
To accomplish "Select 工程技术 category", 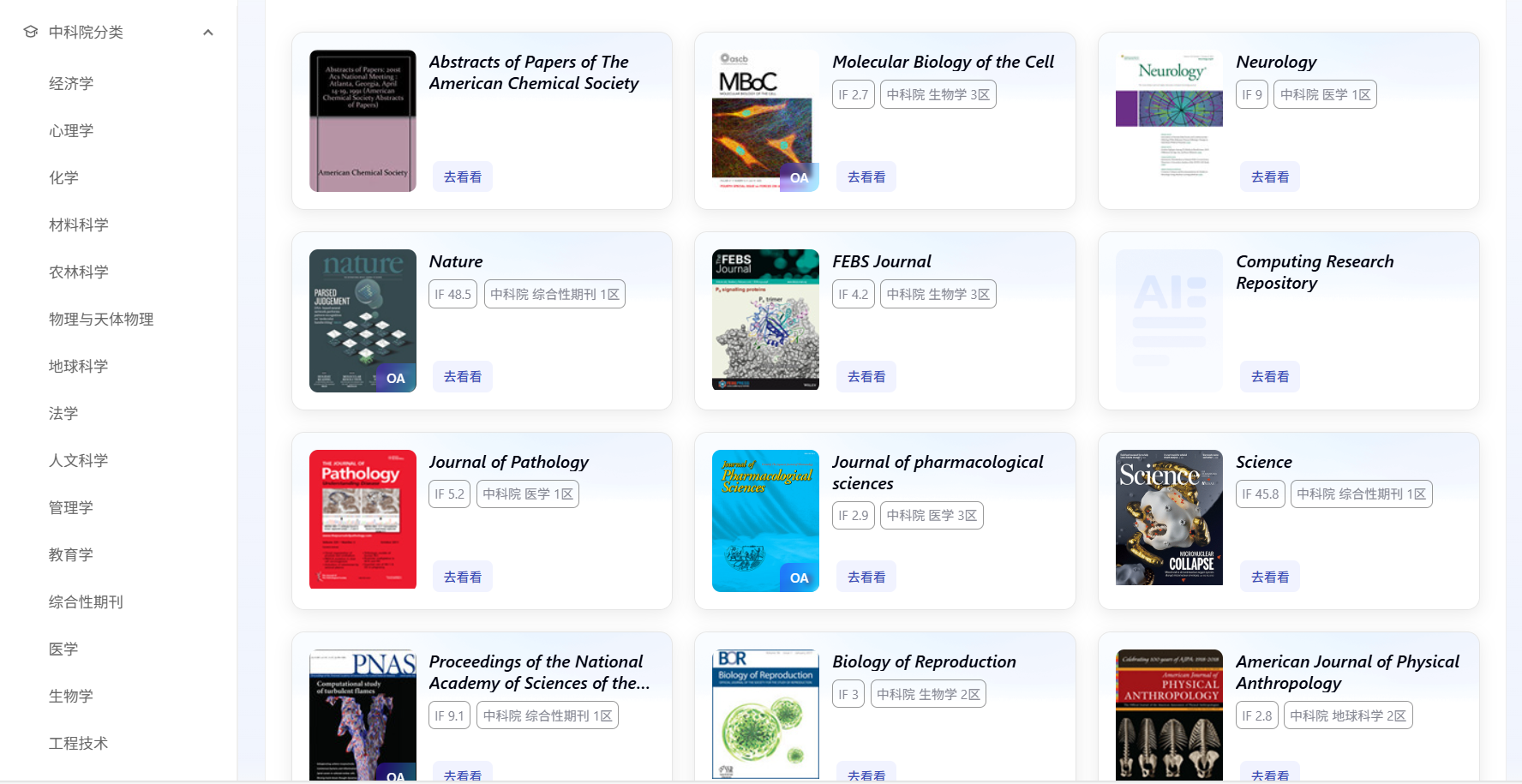I will click(x=79, y=743).
